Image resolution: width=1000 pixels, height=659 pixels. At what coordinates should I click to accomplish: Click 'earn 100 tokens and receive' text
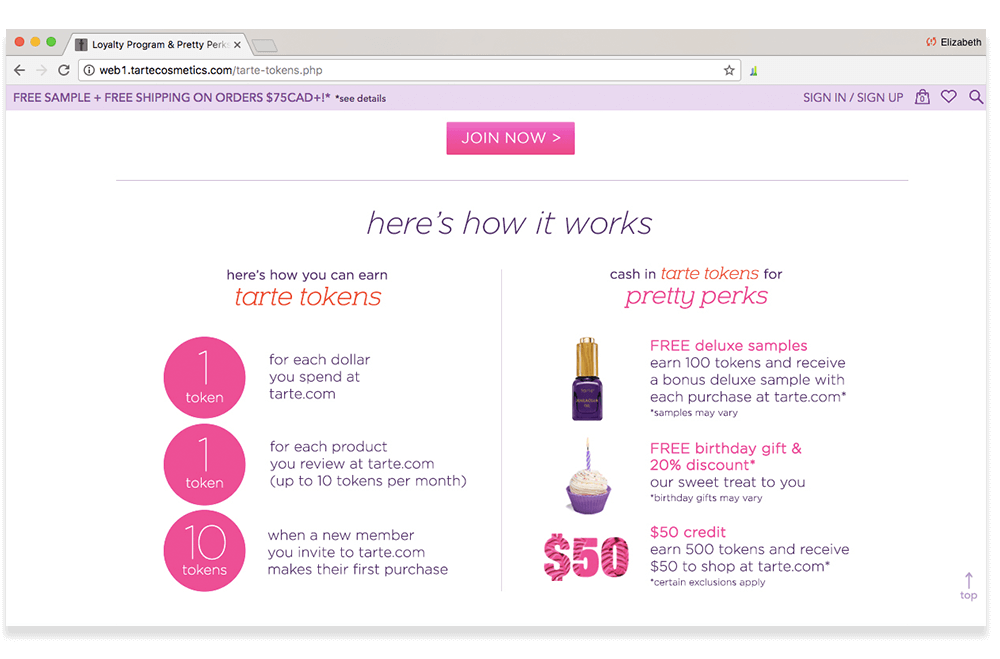coord(747,363)
